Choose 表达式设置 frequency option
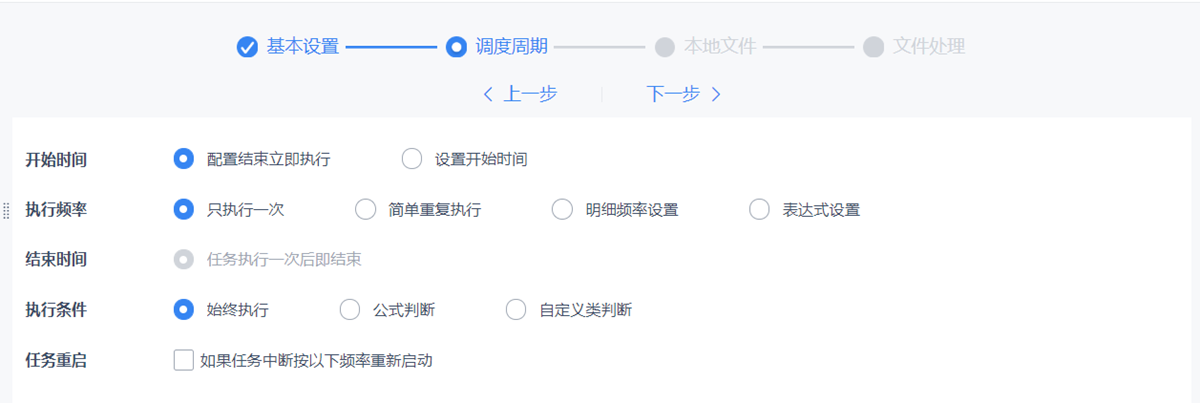The height and width of the screenshot is (403, 1200). click(x=759, y=210)
